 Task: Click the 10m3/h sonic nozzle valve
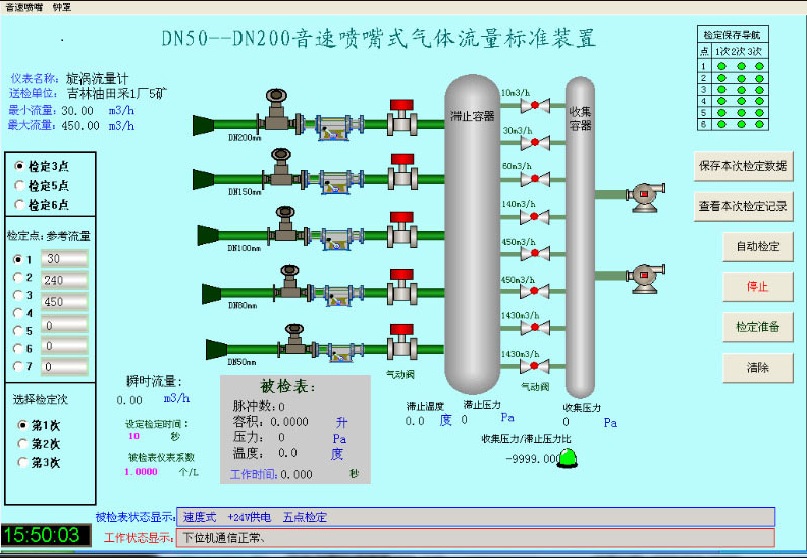(x=534, y=107)
